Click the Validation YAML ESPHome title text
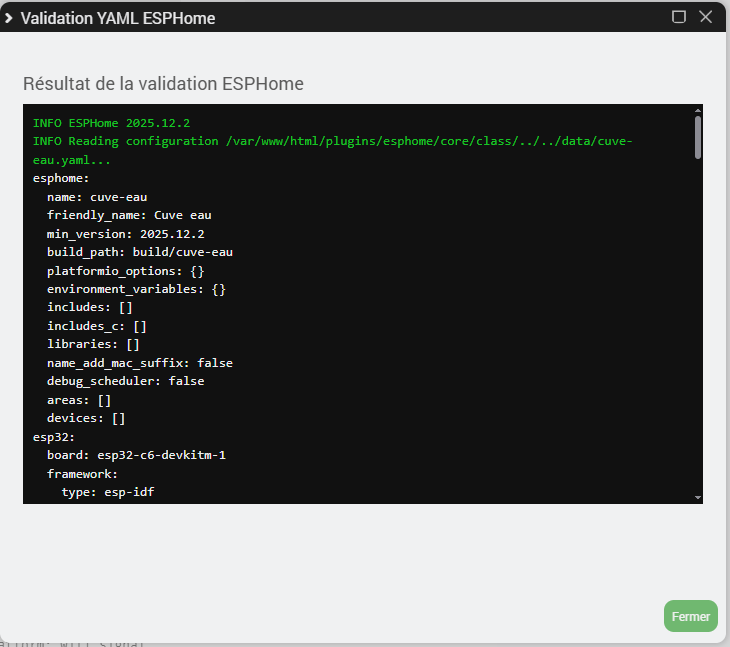 117,18
